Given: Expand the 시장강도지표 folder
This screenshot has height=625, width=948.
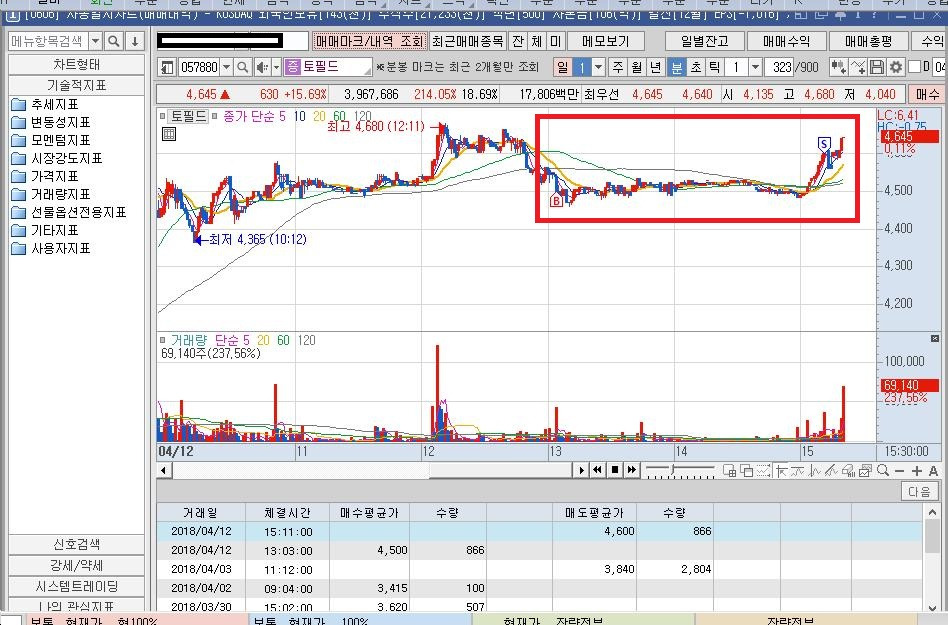Looking at the screenshot, I should point(57,158).
